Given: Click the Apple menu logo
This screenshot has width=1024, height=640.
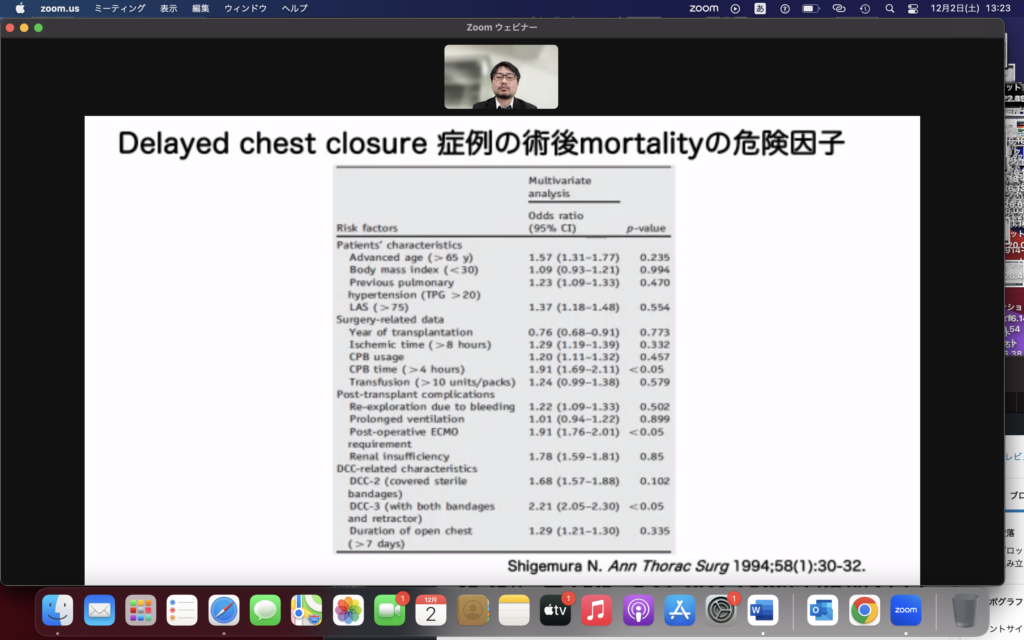Looking at the screenshot, I should [x=20, y=8].
